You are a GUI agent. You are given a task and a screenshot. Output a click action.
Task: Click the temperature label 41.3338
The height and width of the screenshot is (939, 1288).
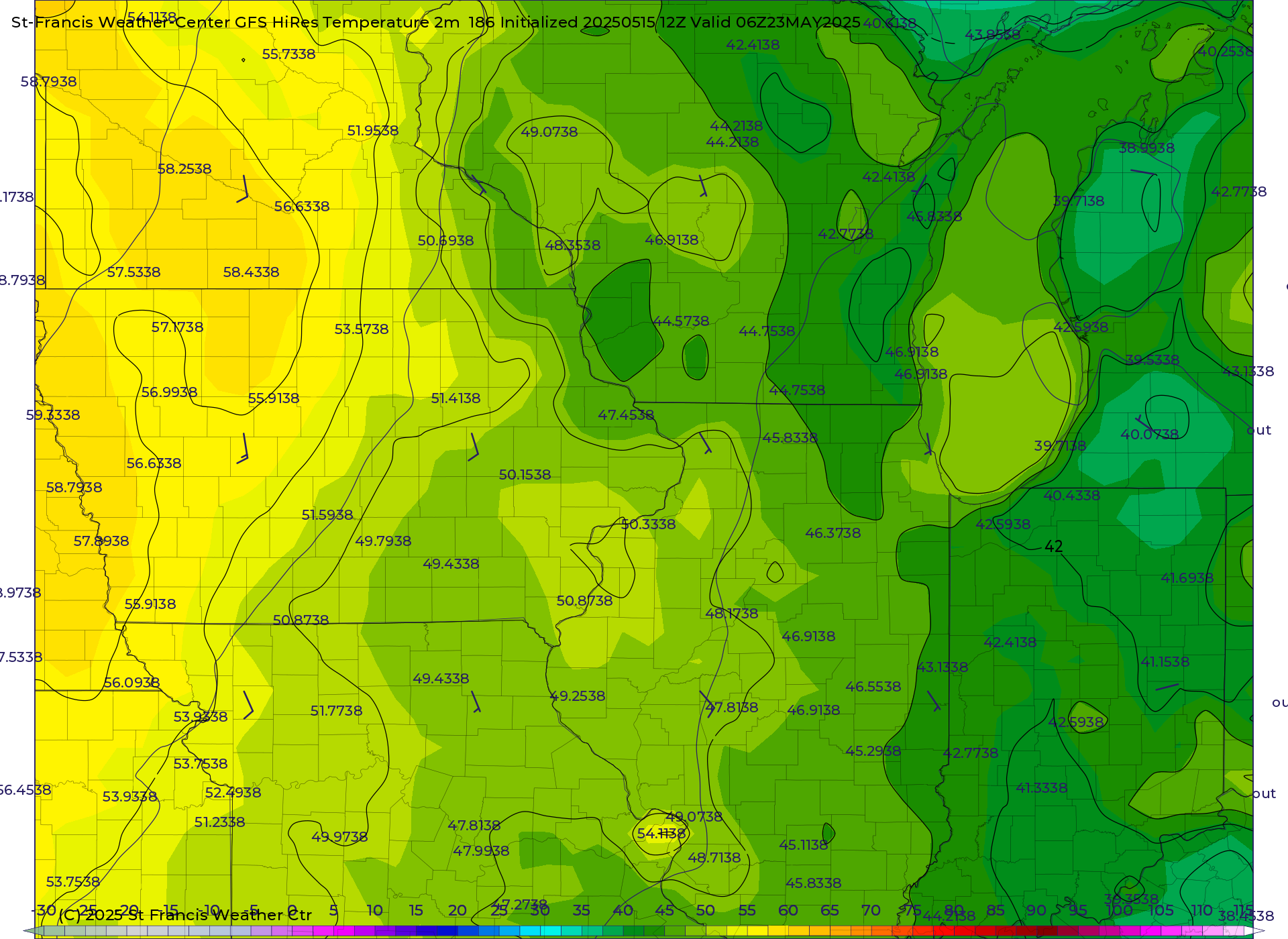(1041, 788)
